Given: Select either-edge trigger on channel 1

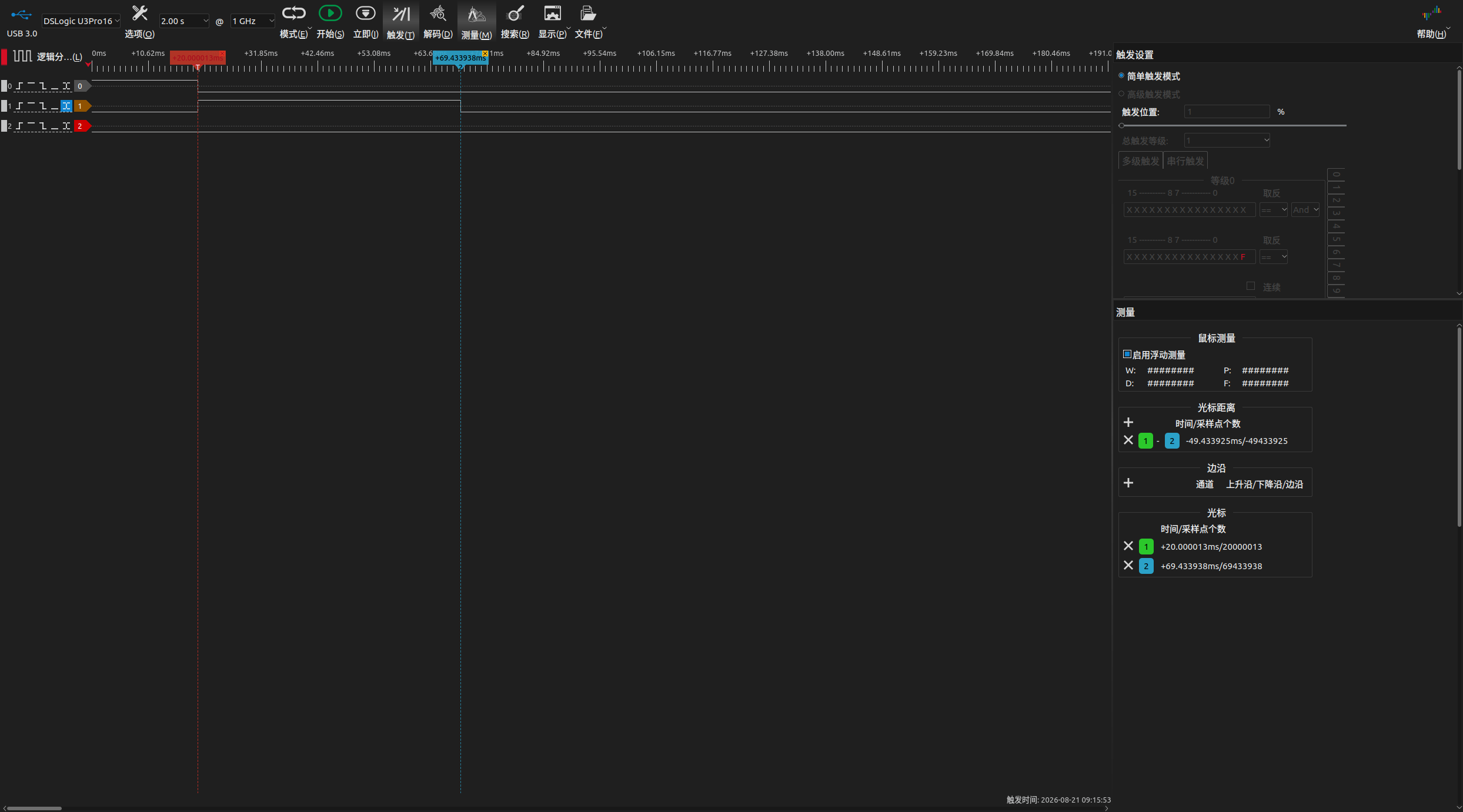Looking at the screenshot, I should [66, 106].
